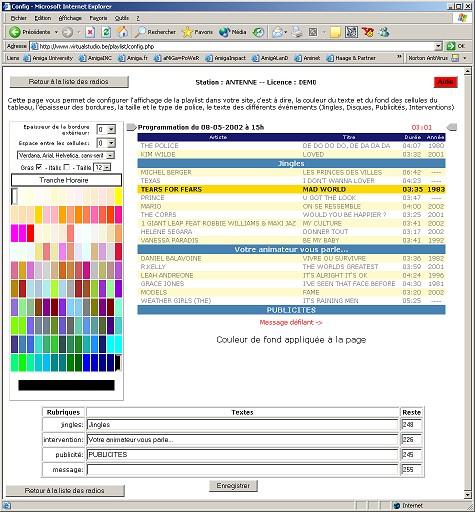Image resolution: width=475 pixels, height=512 pixels.
Task: Expand the address bar URL dropdown
Action: coord(438,46)
